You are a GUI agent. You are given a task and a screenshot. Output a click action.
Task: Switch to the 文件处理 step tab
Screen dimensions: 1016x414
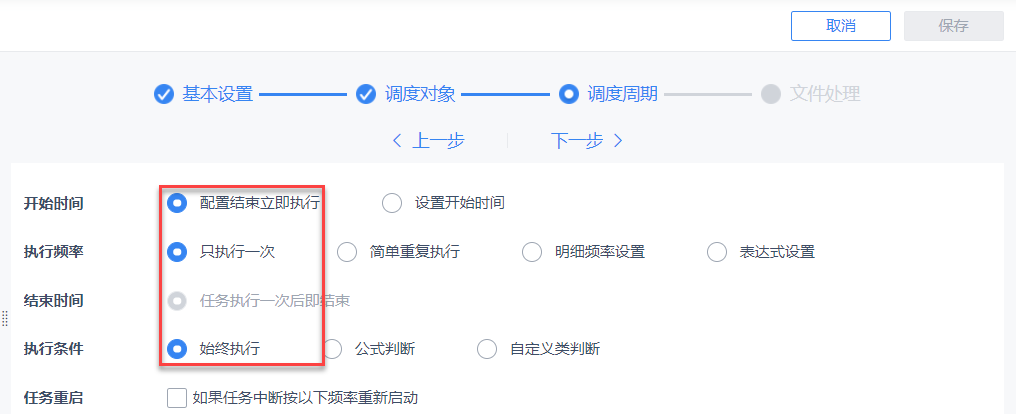[824, 94]
